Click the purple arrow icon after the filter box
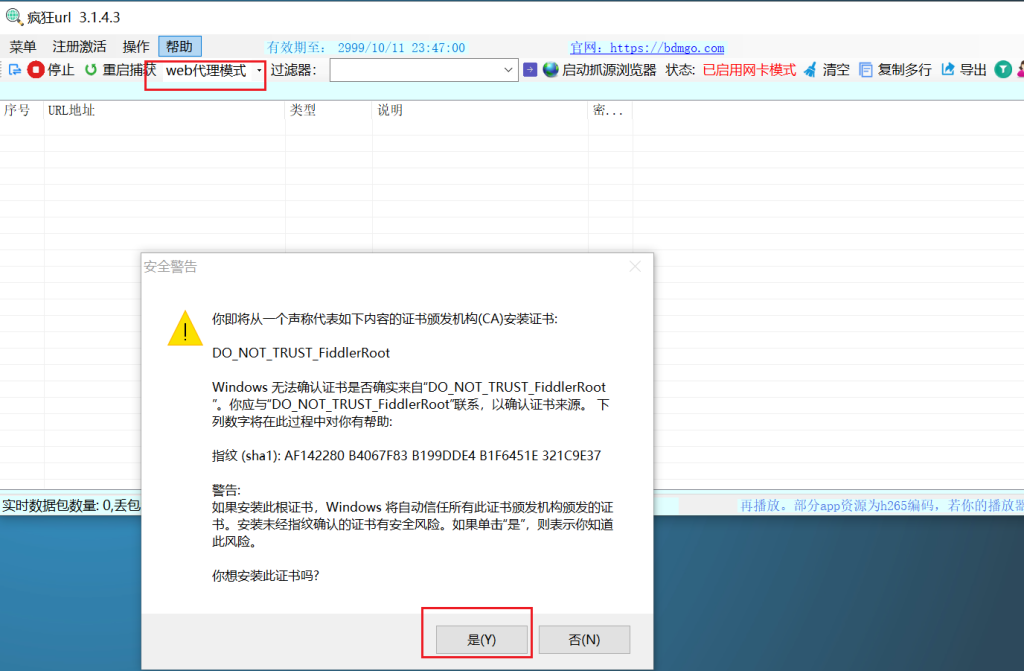Screen dimensions: 1024x671 [530, 70]
